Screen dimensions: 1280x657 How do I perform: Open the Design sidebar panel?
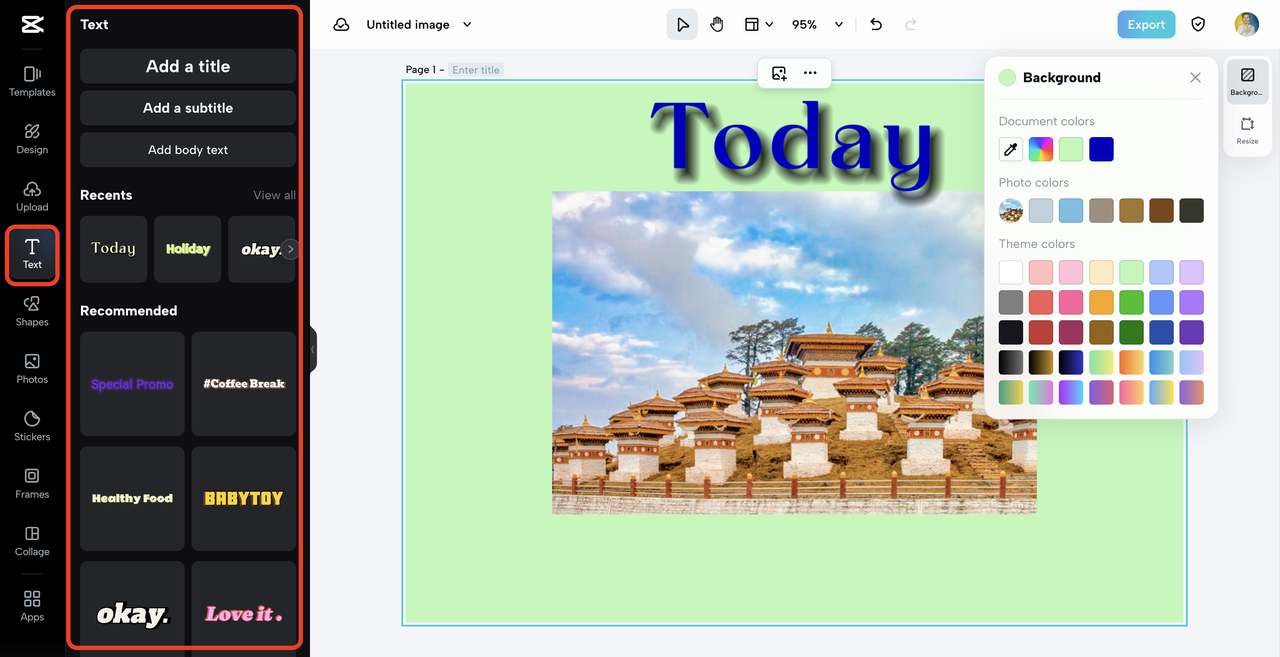pos(32,139)
